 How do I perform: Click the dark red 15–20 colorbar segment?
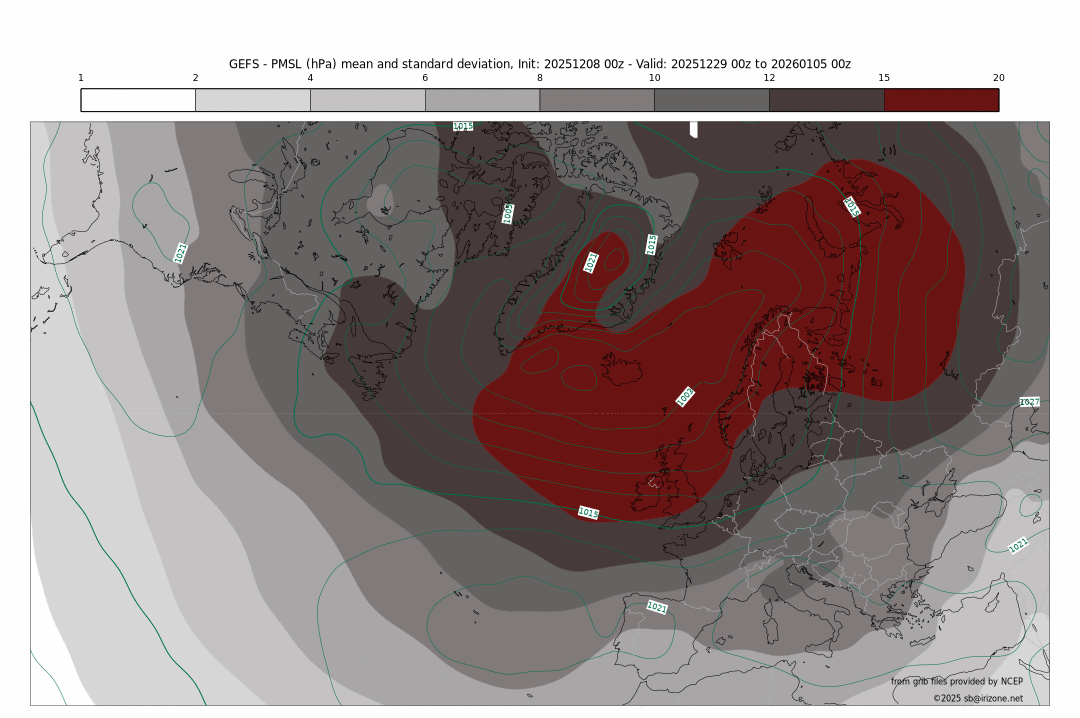click(x=941, y=100)
